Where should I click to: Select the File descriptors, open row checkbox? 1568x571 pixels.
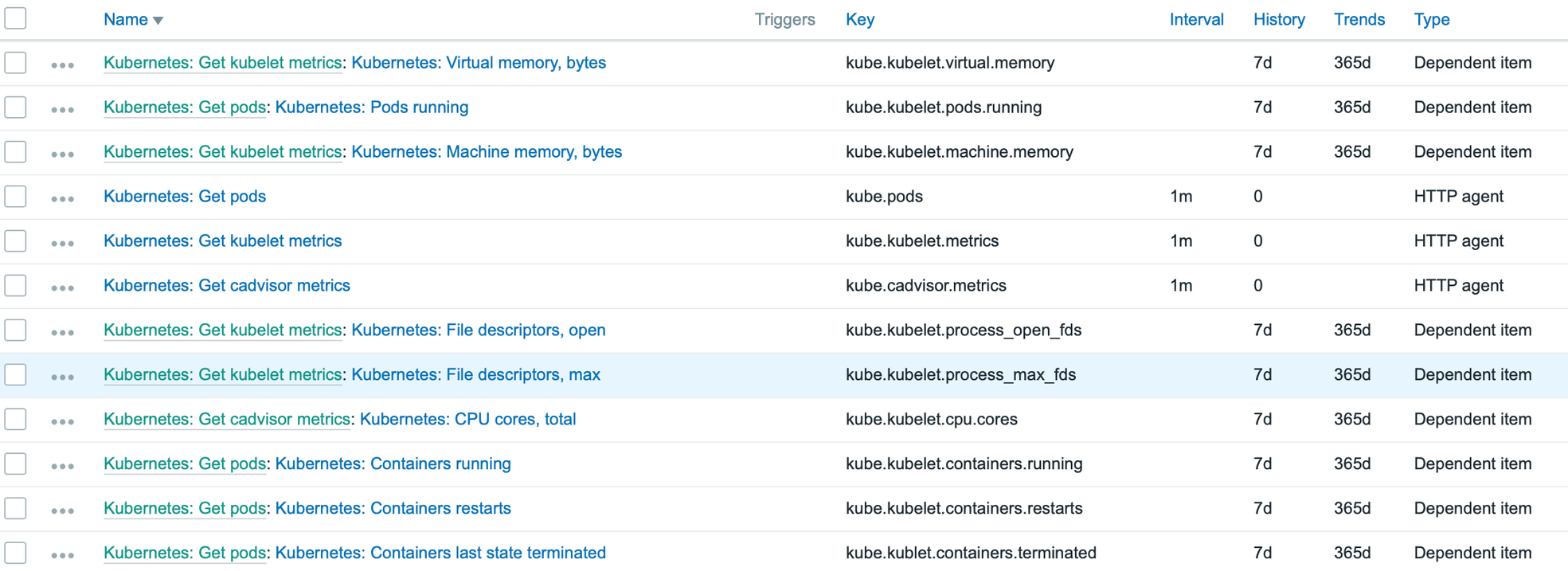click(x=15, y=330)
